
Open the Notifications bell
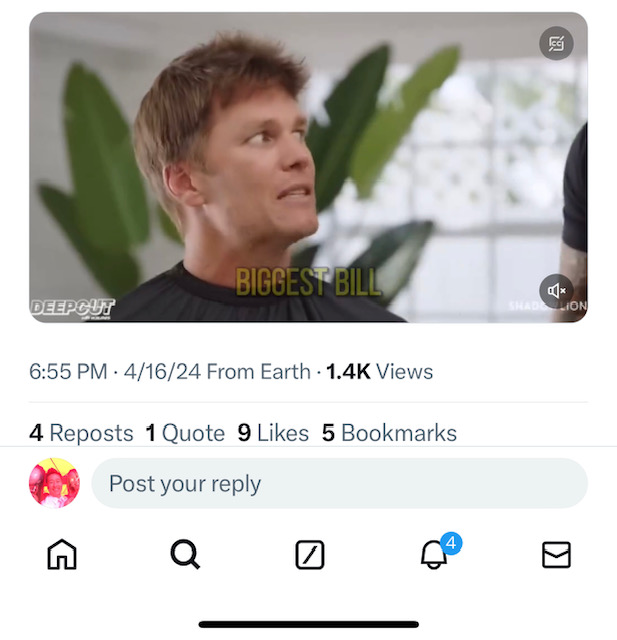[433, 555]
